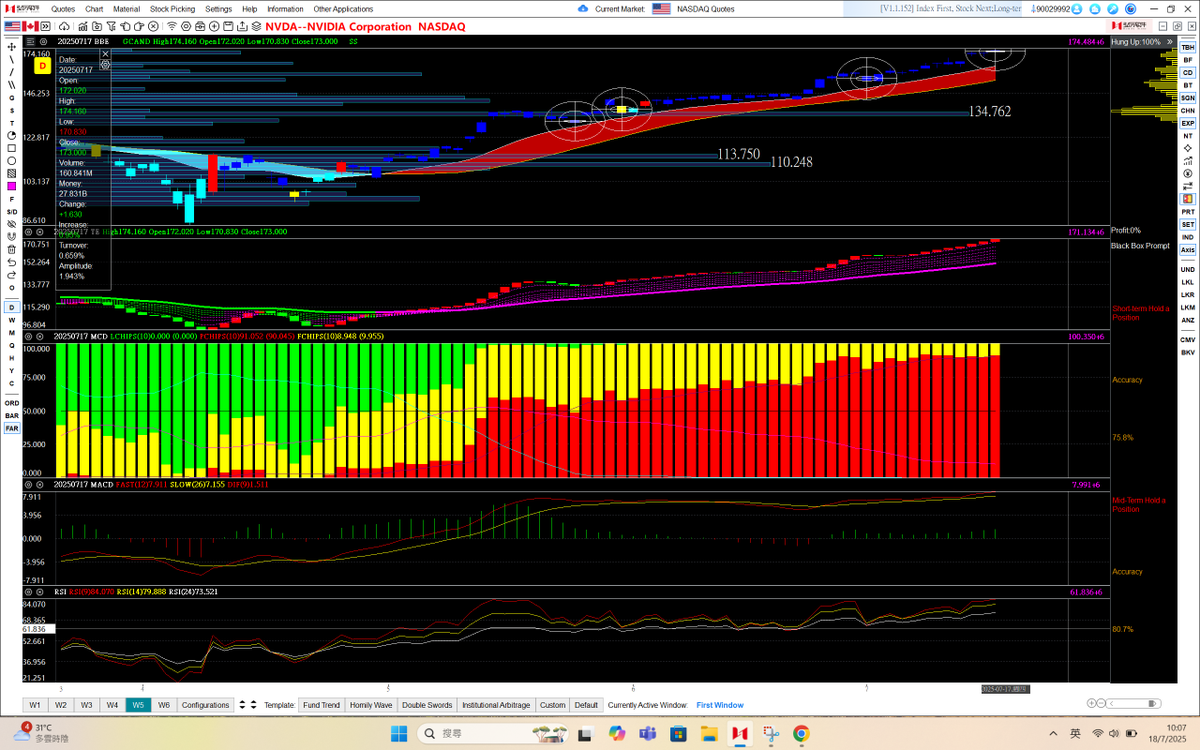1200x750 pixels.
Task: Toggle the BAR chart mode
Action: pyautogui.click(x=12, y=415)
